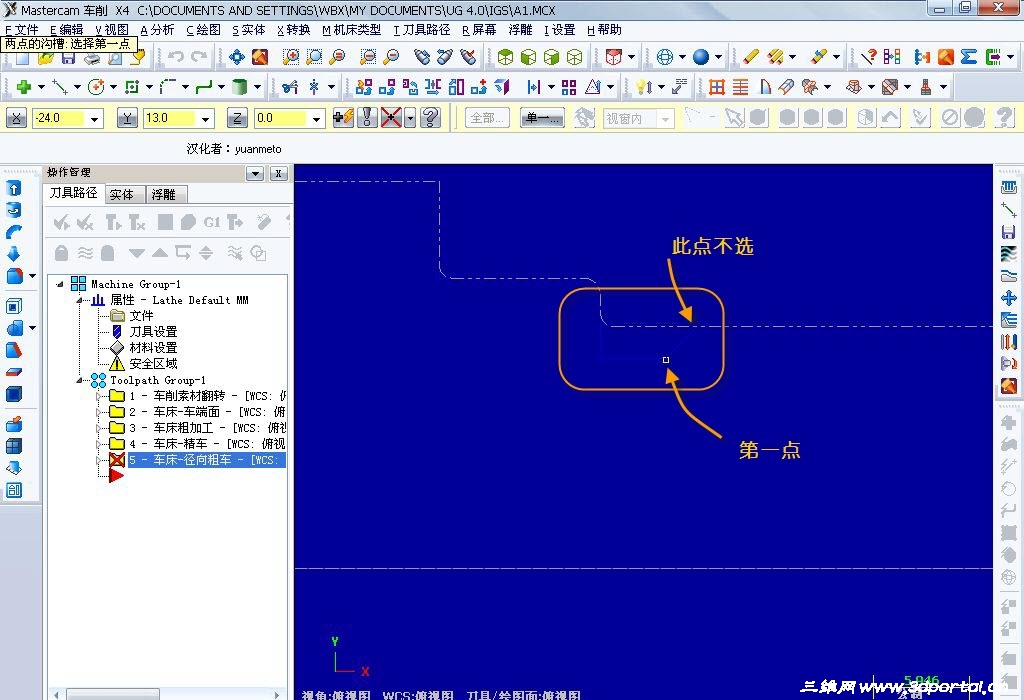Click the blue Sigma statistics icon

(969, 57)
